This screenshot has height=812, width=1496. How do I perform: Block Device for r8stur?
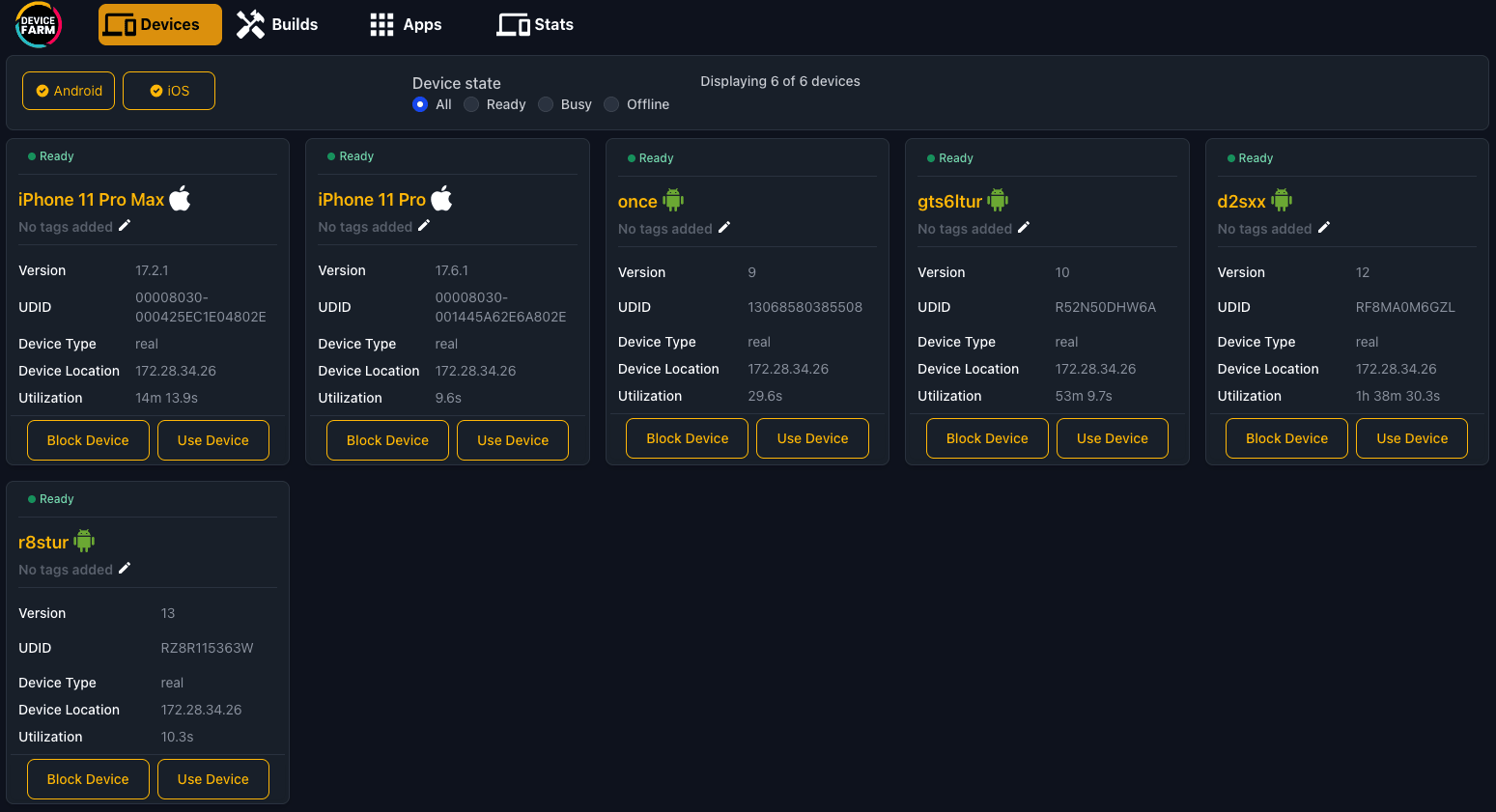[x=88, y=779]
